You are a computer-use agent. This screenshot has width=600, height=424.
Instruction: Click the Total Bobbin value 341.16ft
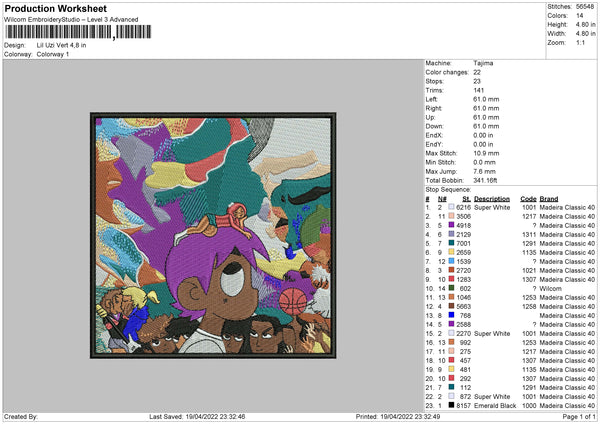[485, 180]
